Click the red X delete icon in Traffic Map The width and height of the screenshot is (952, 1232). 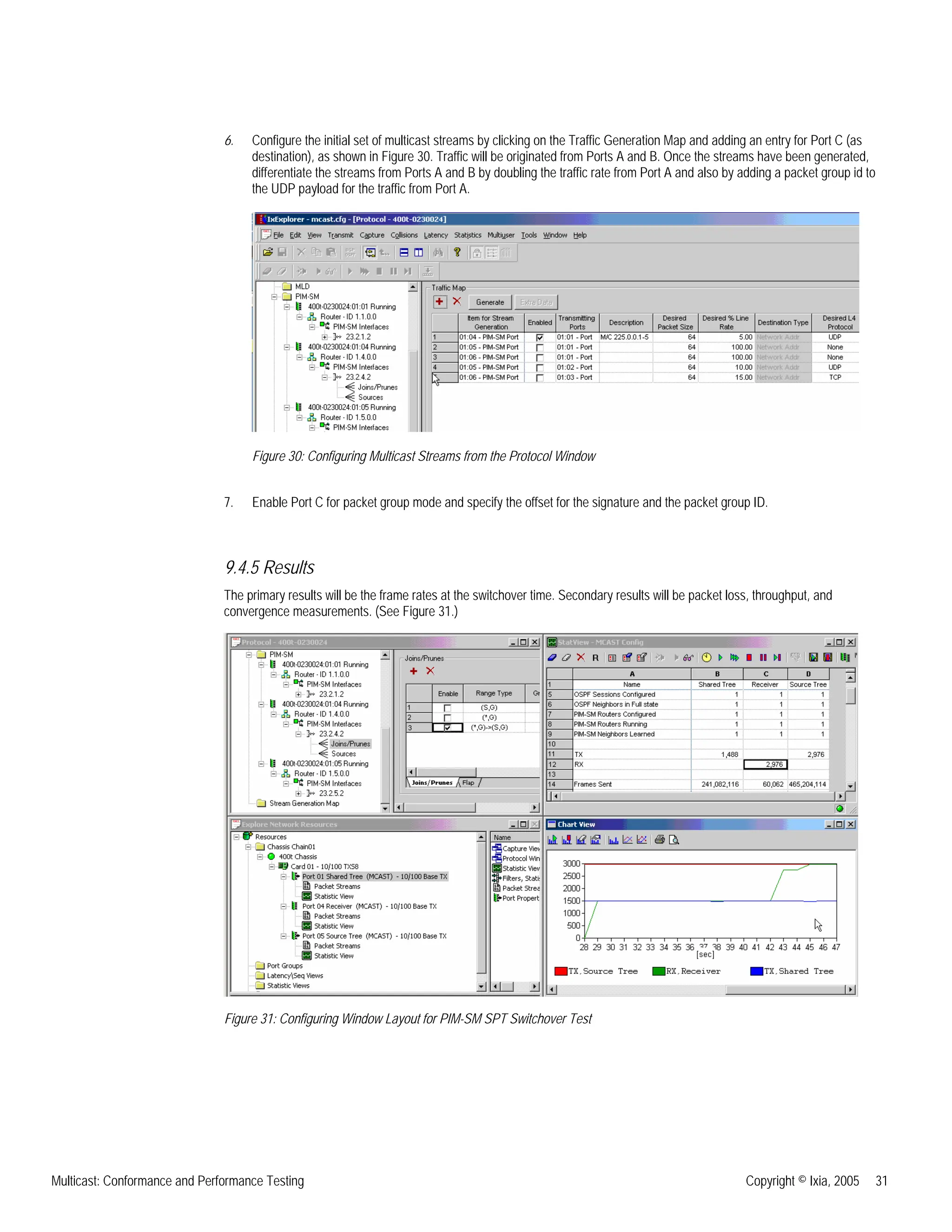coord(457,302)
